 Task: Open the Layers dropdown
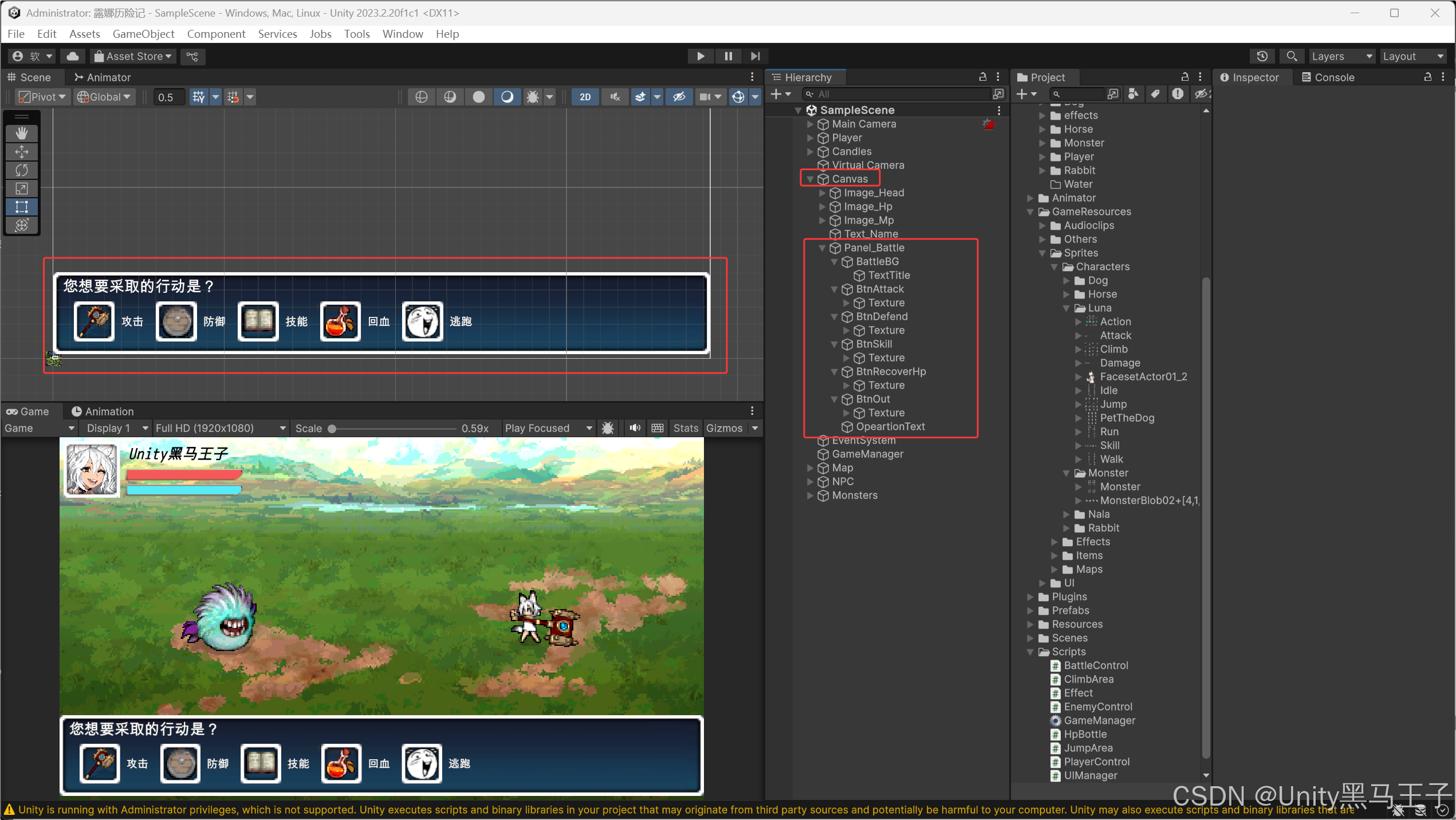(x=1341, y=56)
